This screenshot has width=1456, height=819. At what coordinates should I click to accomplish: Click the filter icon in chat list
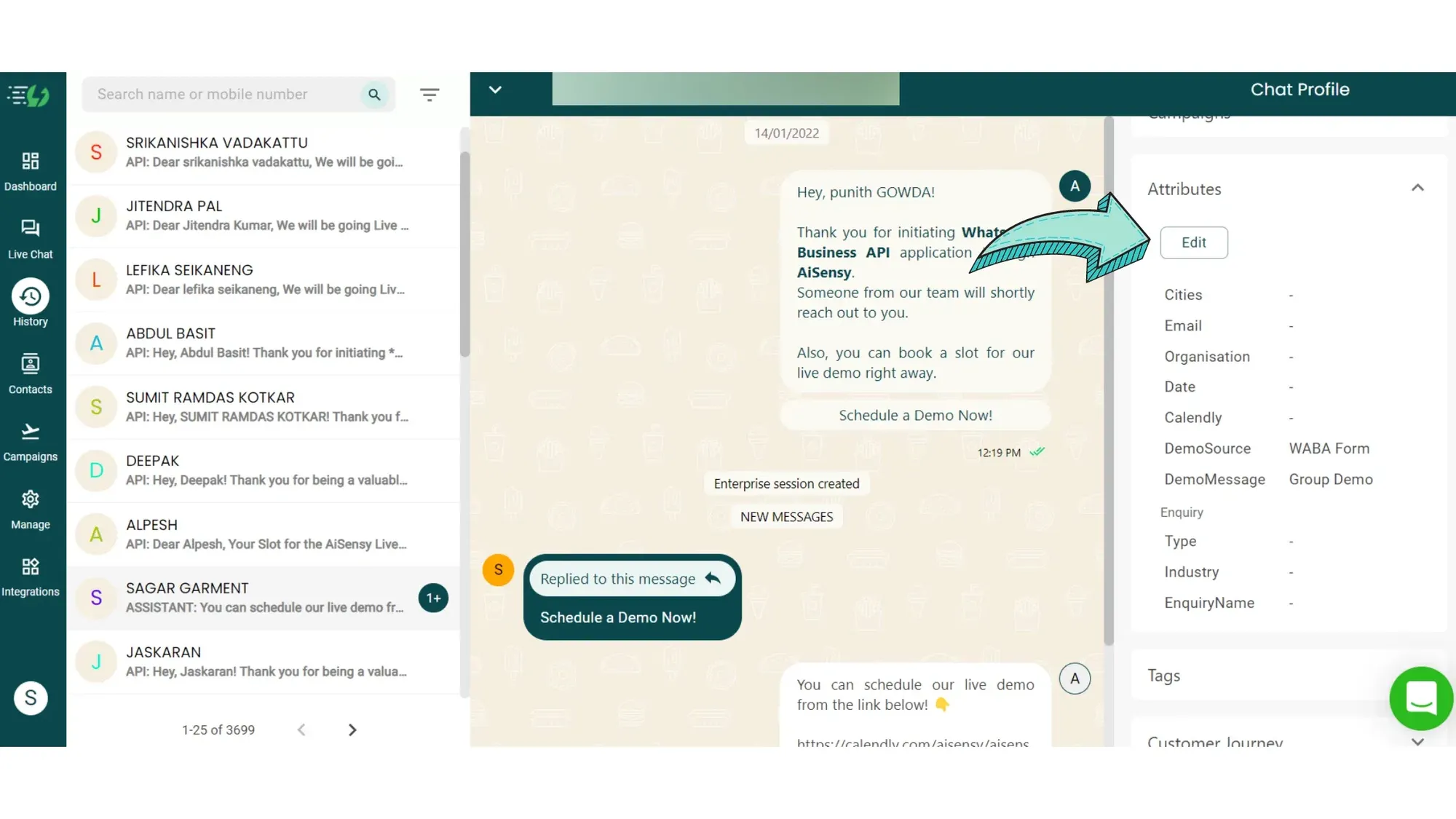pos(429,94)
